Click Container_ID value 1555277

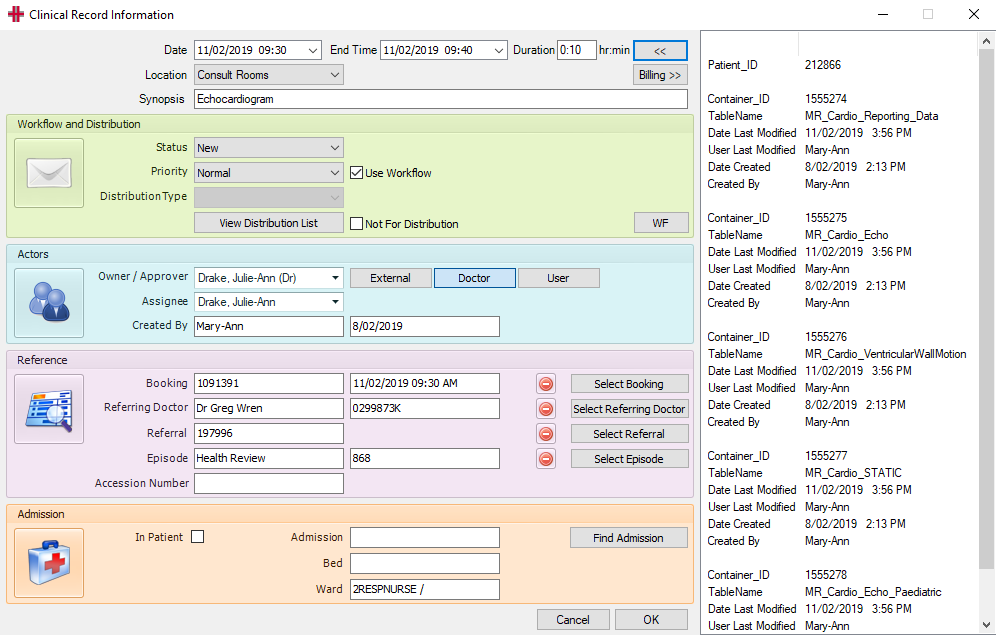(x=826, y=456)
